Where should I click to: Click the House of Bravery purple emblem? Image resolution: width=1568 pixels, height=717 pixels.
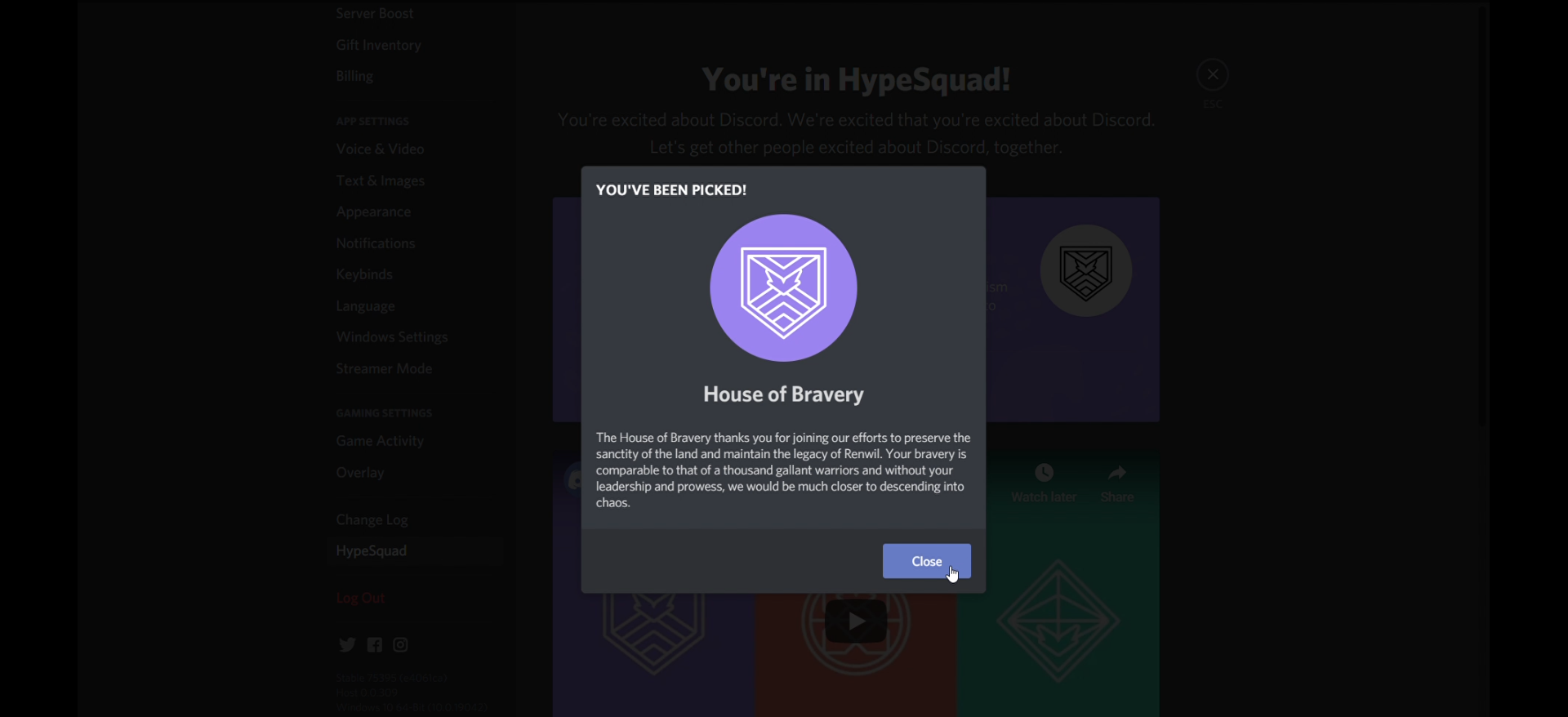coord(783,287)
